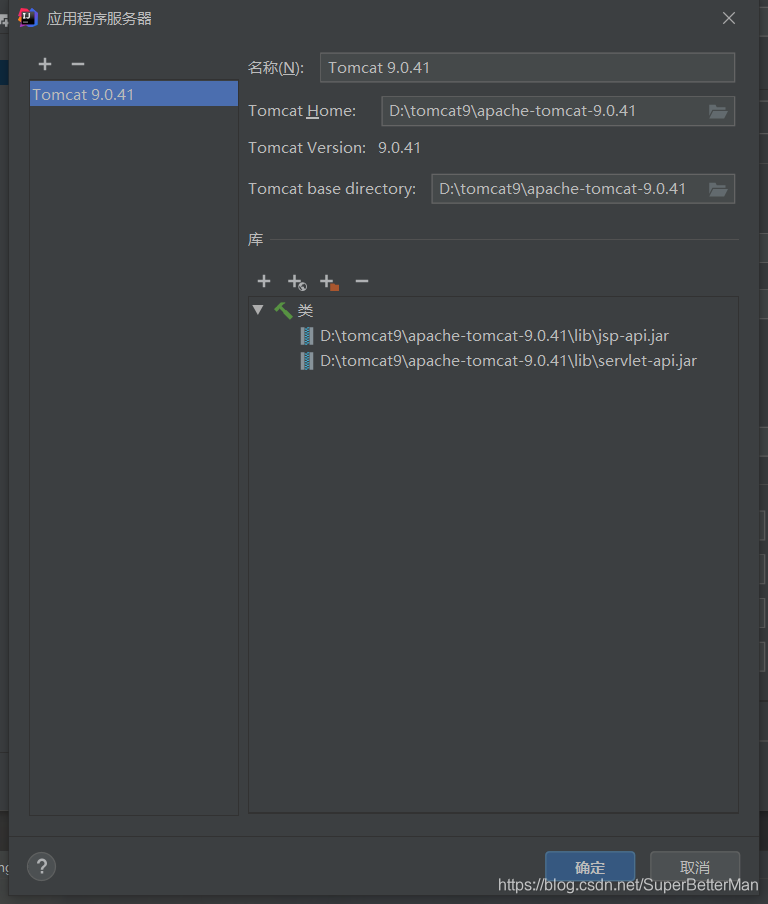Click the Tomcat Home: label
The width and height of the screenshot is (768, 904).
(302, 111)
